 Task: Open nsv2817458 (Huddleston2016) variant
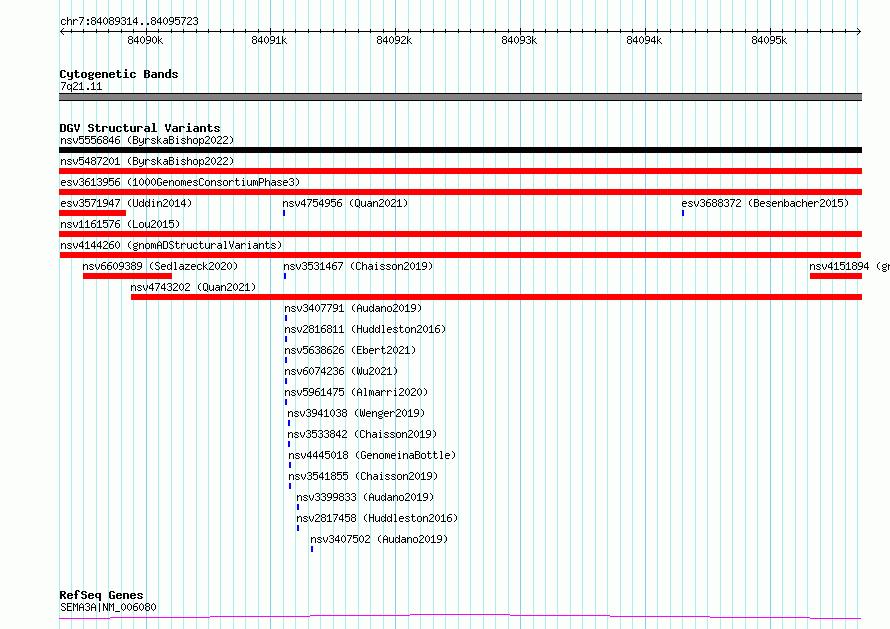point(377,518)
